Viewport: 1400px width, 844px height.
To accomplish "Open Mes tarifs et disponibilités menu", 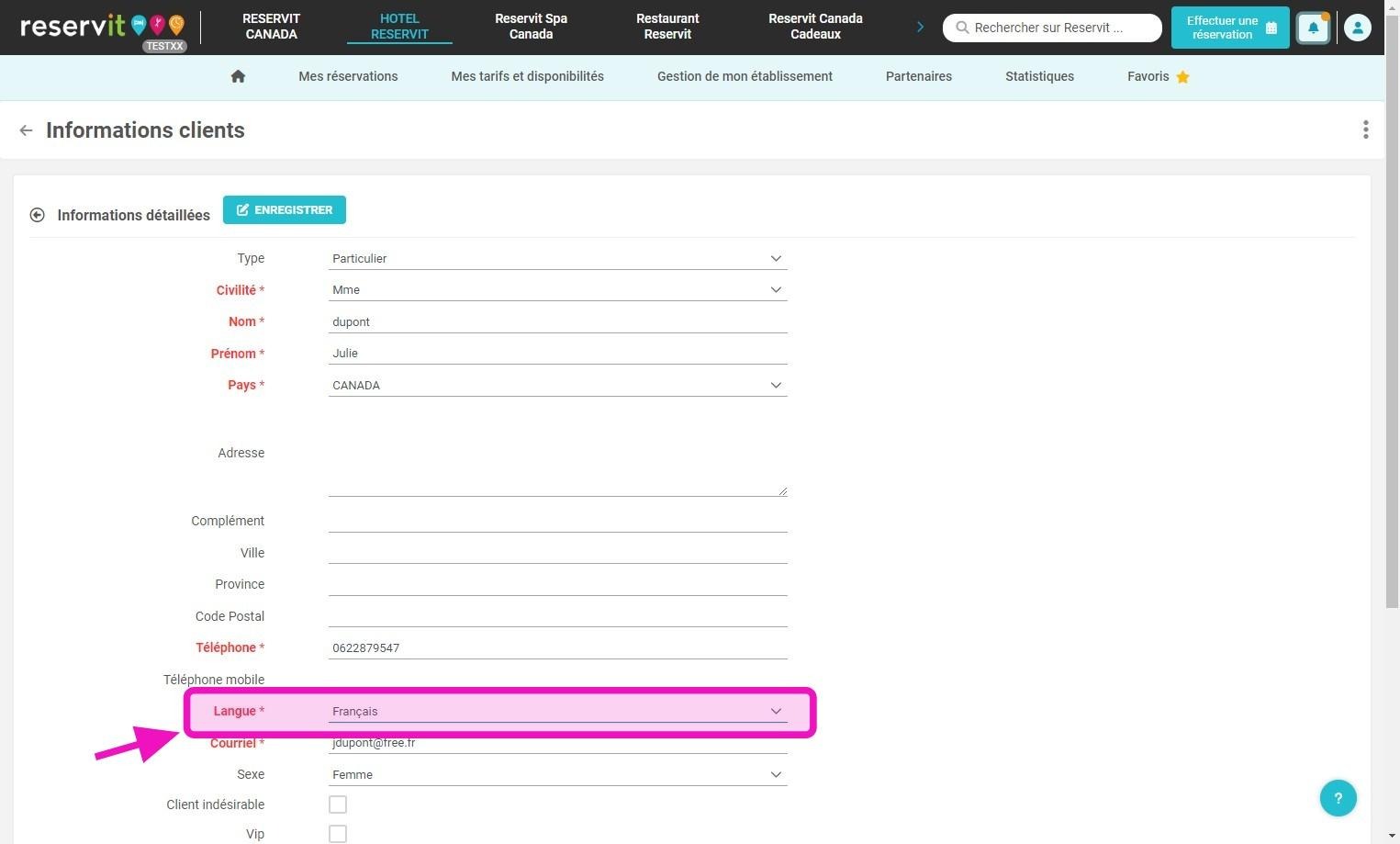I will coord(527,76).
